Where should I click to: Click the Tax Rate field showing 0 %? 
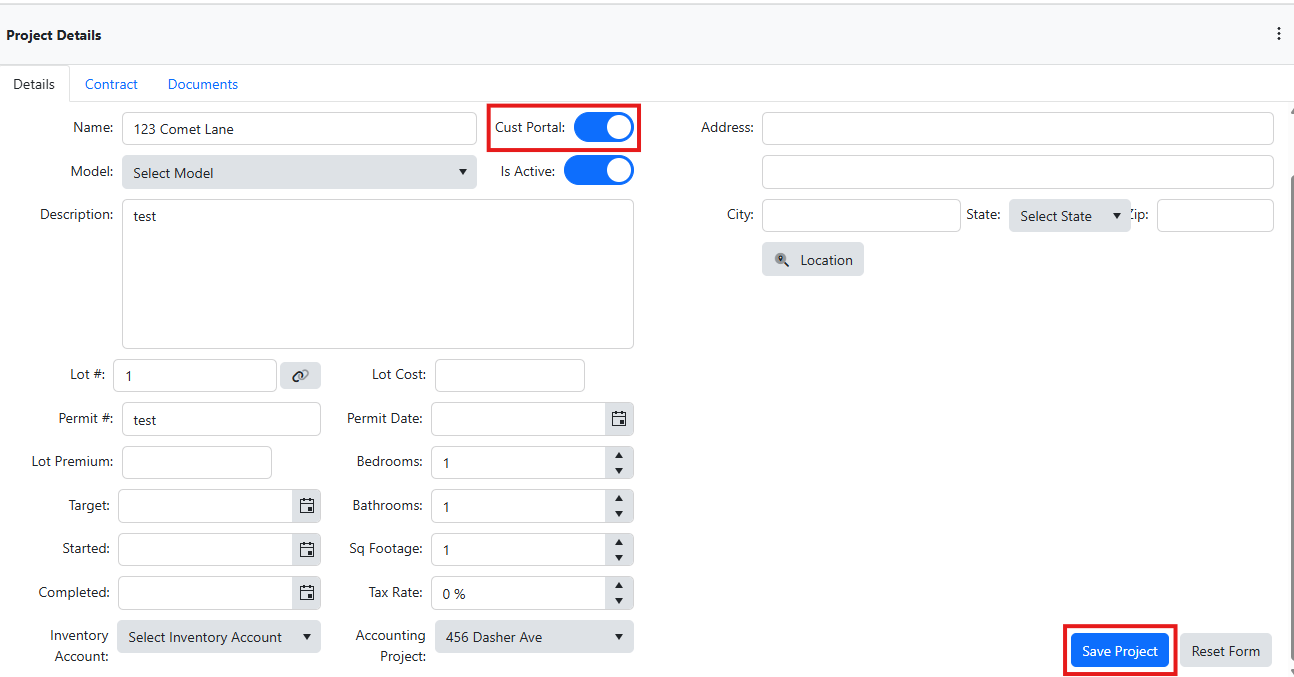point(518,593)
